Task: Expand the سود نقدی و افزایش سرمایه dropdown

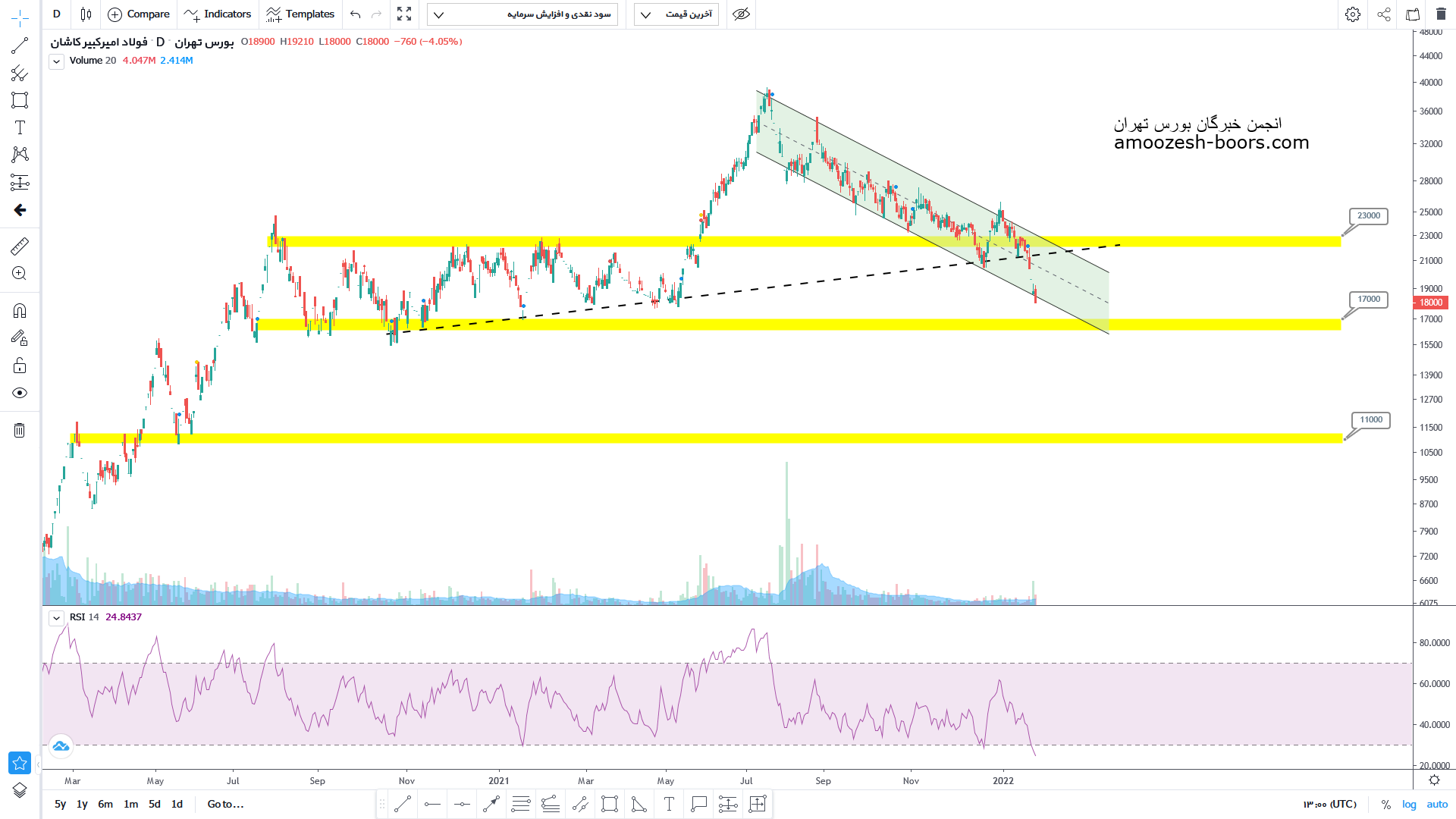Action: click(522, 14)
